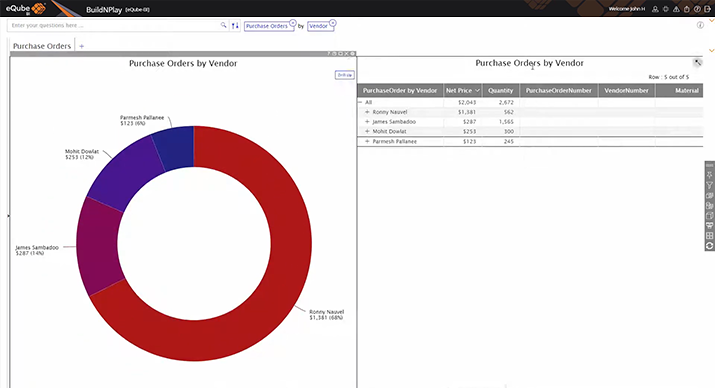The height and width of the screenshot is (388, 715).
Task: Click the top orange chevron at right edge
Action: (711, 21)
